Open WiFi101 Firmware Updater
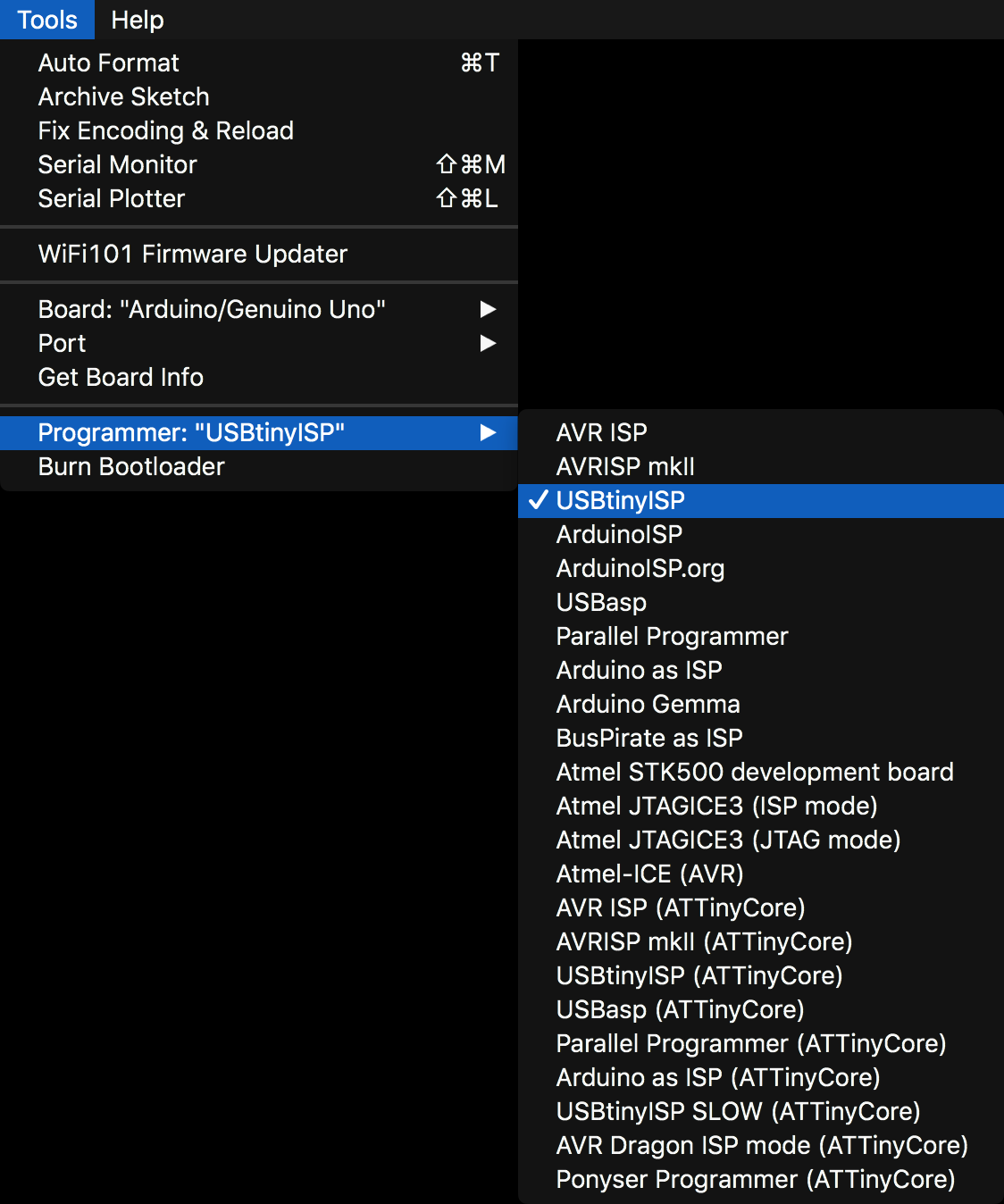 pos(192,254)
